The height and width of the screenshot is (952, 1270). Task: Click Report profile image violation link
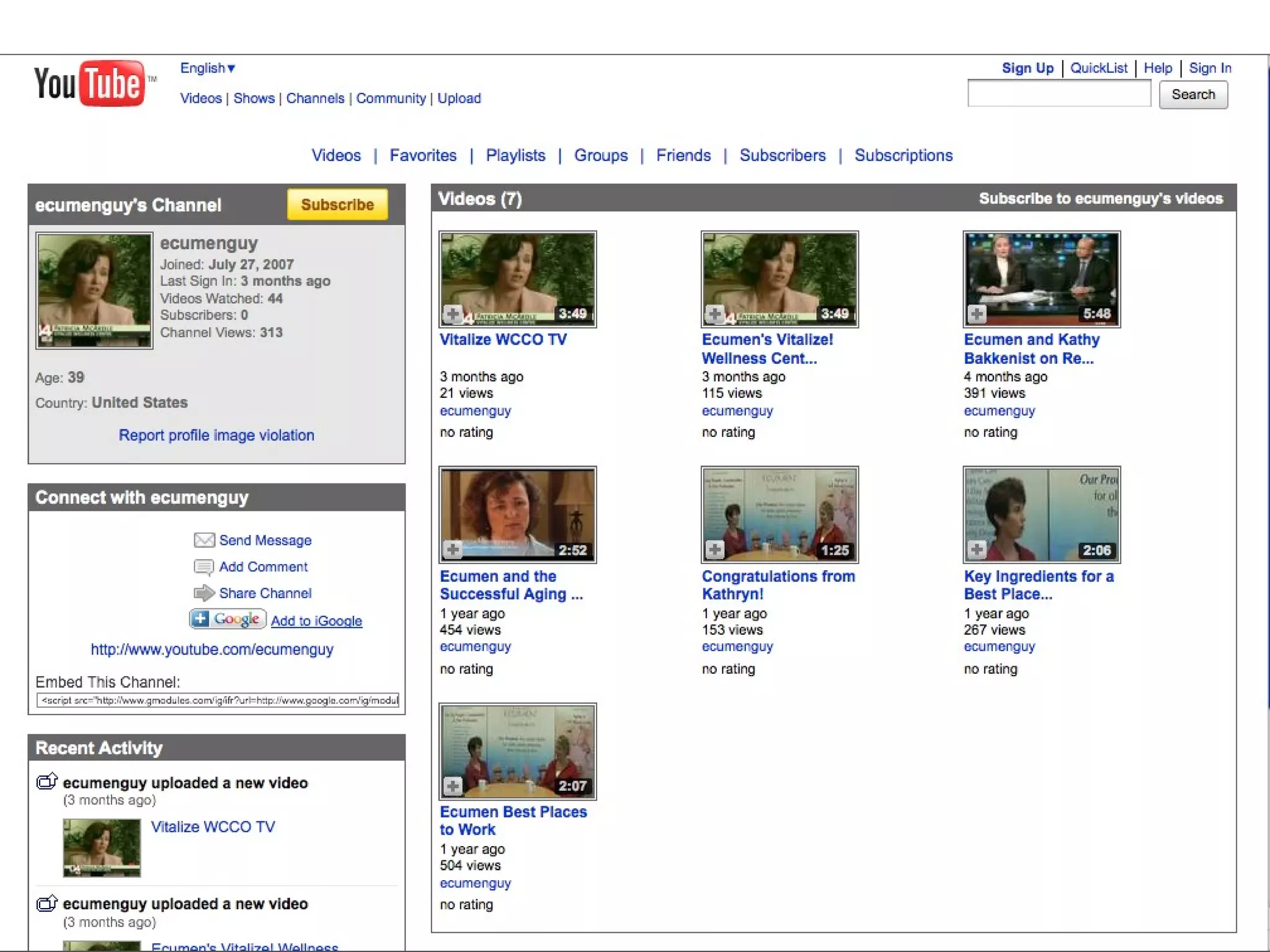(x=216, y=435)
